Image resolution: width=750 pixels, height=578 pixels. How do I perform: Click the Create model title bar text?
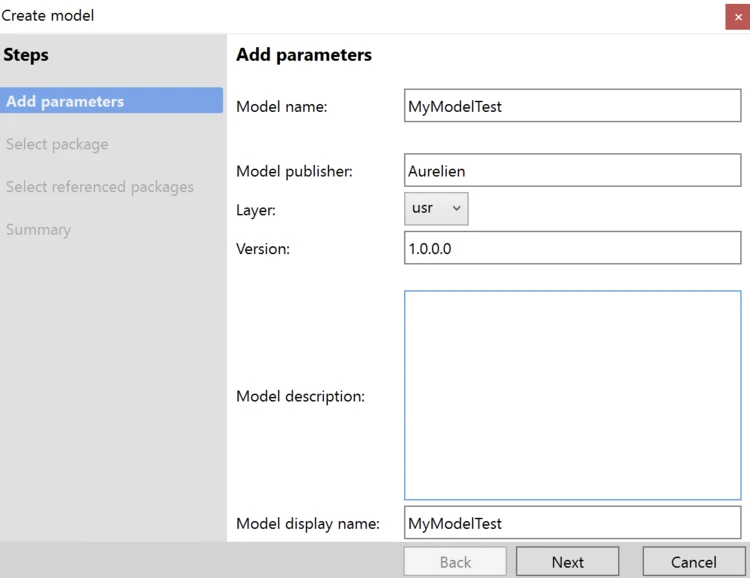click(48, 16)
